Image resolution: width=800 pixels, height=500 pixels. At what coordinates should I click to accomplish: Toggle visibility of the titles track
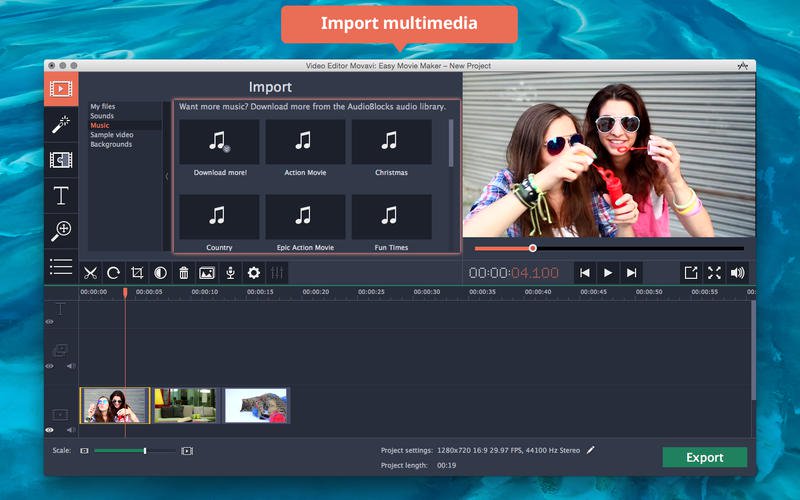(x=50, y=322)
